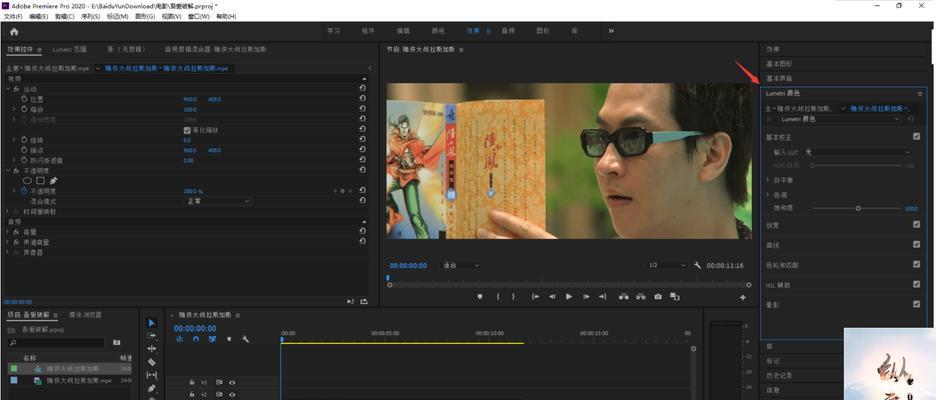Screen dimensions: 936x400
Task: Add a marker in the program monitor
Action: (x=480, y=297)
